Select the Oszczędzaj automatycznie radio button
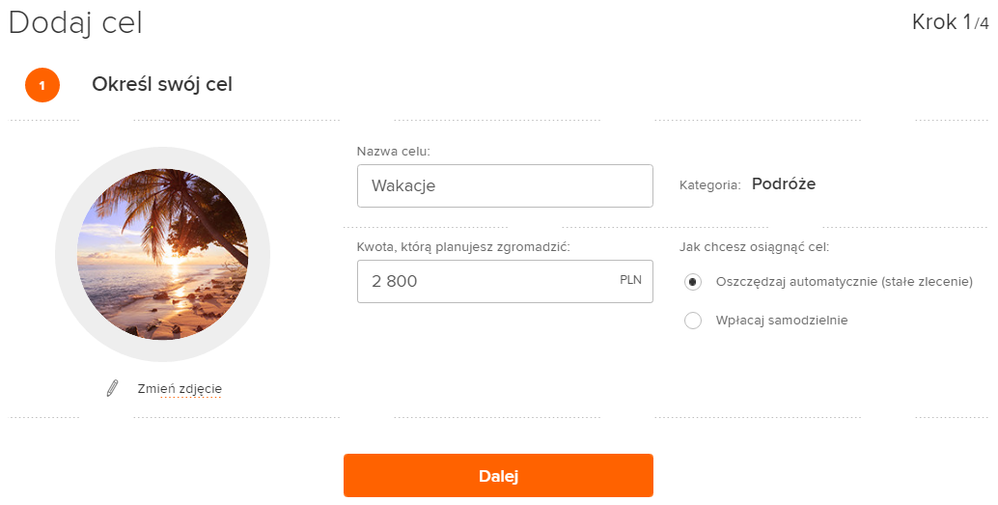 [x=693, y=282]
